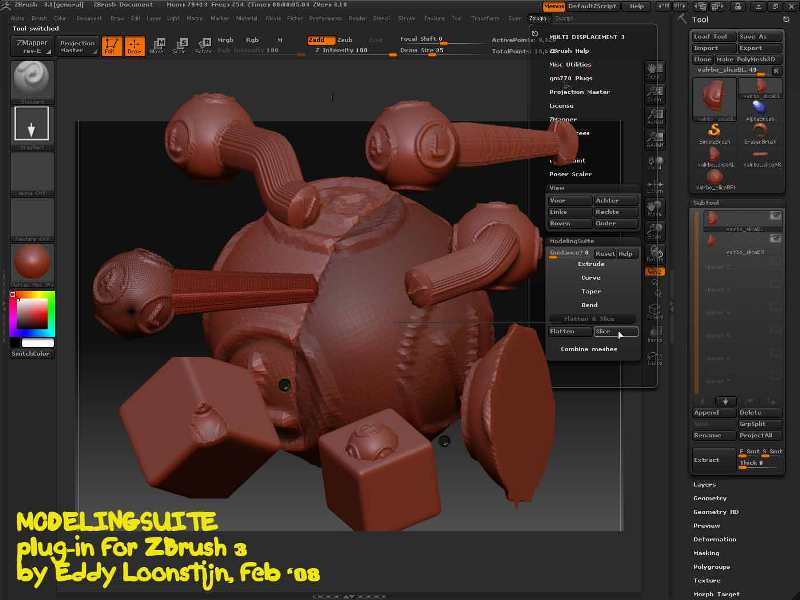Open the Brush menu
800x600 pixels.
pyautogui.click(x=39, y=18)
